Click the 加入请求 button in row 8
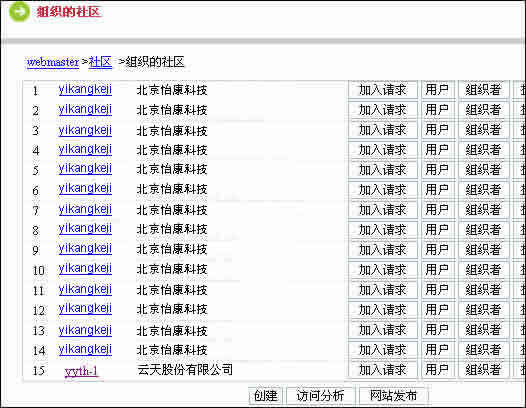 pyautogui.click(x=383, y=230)
